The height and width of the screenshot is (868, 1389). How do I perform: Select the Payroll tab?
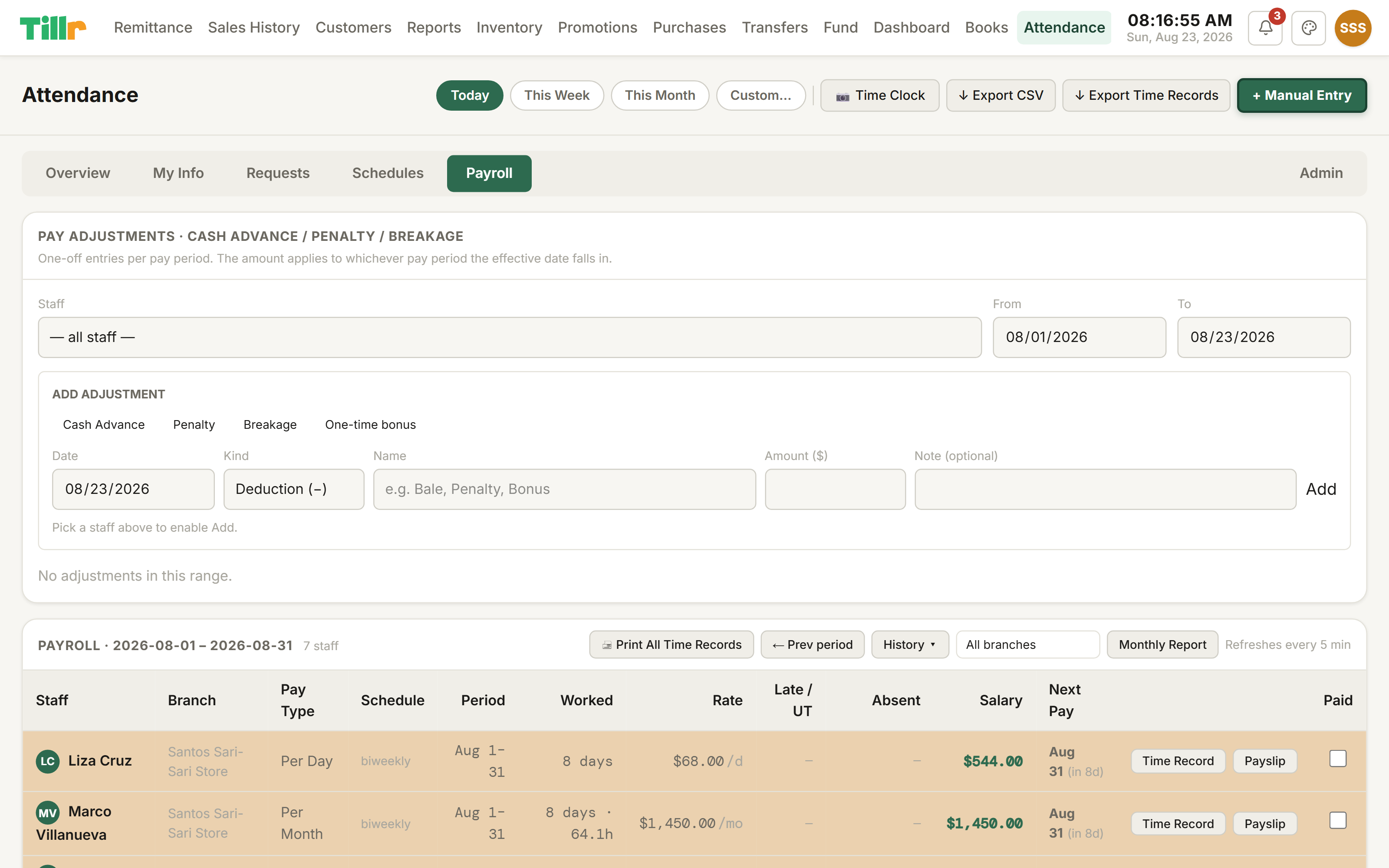pos(489,173)
